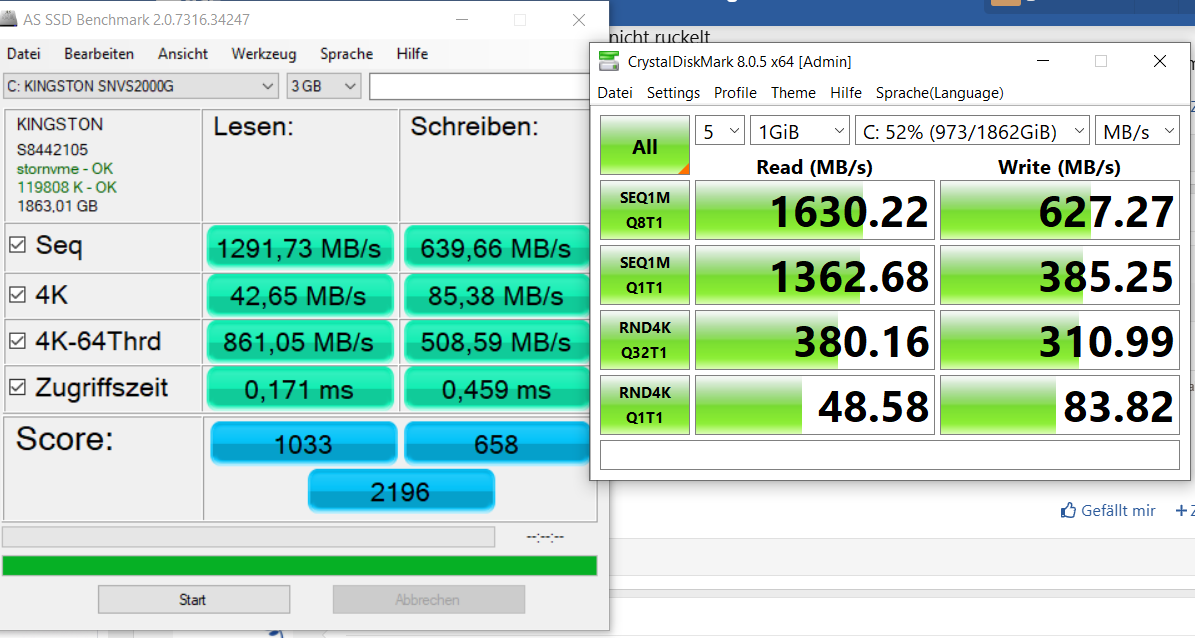This screenshot has height=638, width=1195.
Task: Open Settings menu in CrystalDiskMark
Action: [673, 92]
